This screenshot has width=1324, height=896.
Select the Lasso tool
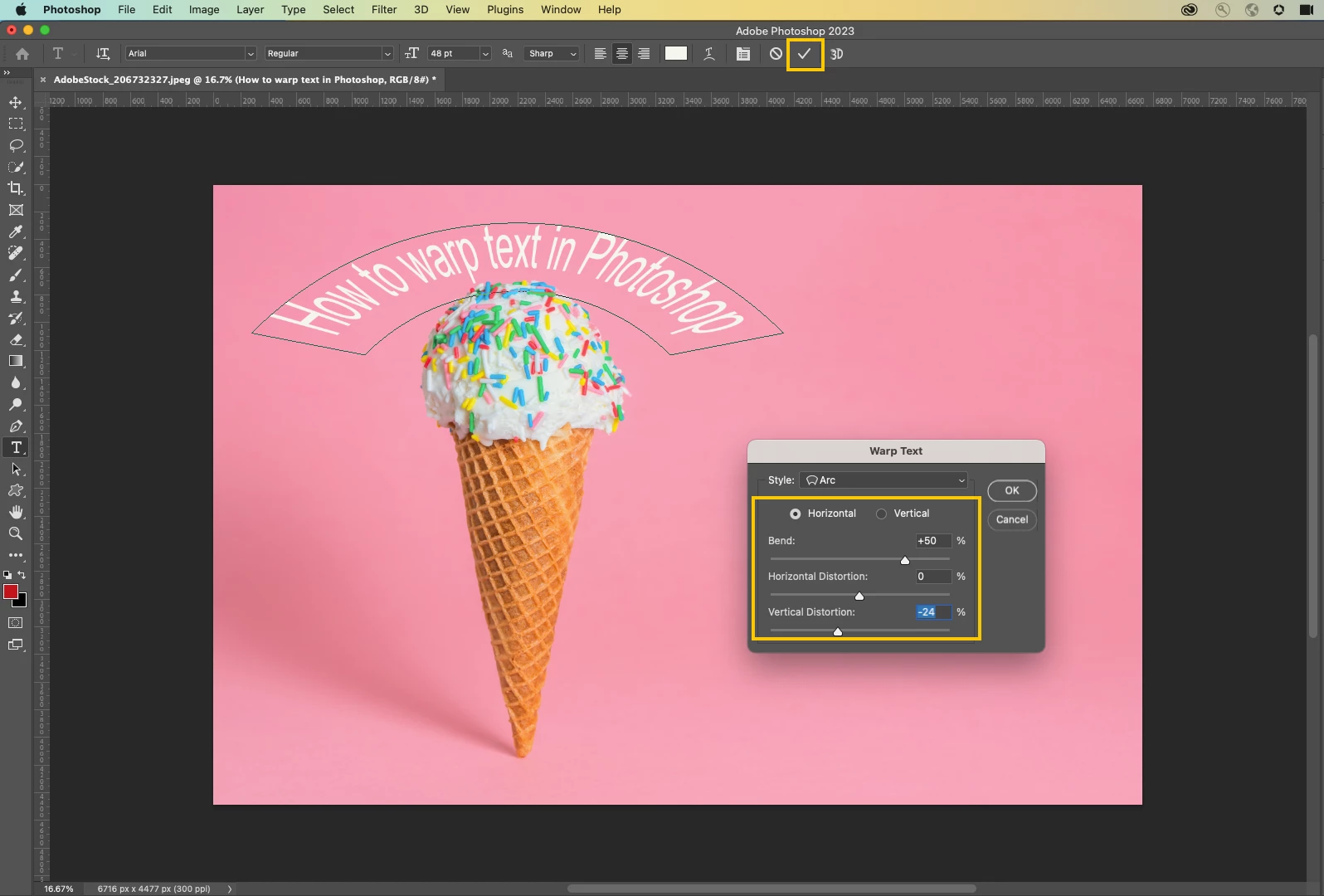click(16, 145)
